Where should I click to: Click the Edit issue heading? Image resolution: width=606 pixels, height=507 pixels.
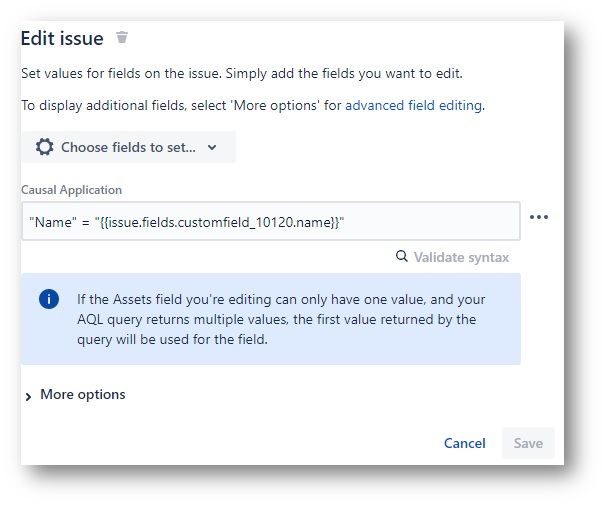62,39
